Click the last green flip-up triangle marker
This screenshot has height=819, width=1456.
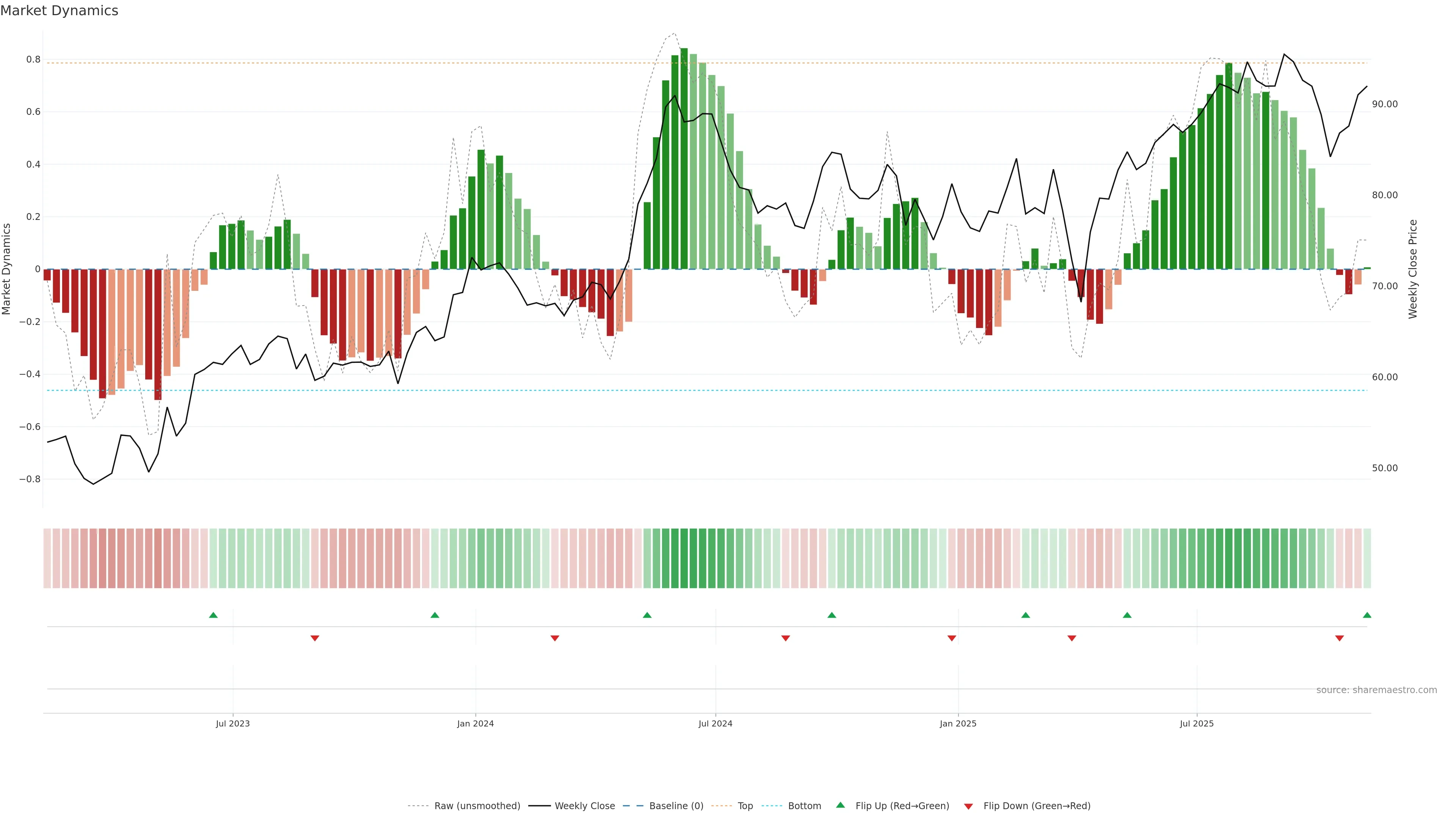click(1367, 615)
